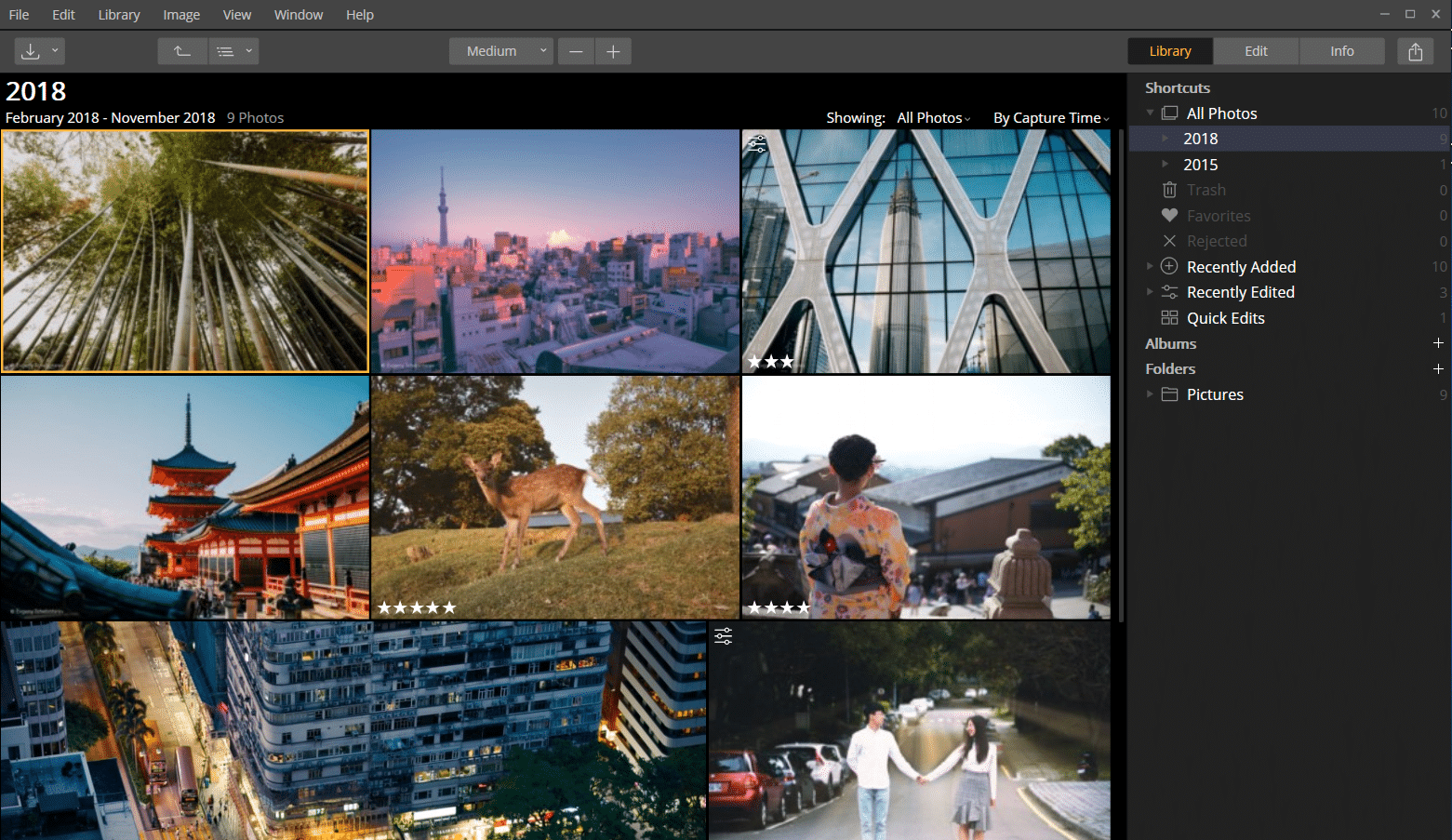This screenshot has width=1452, height=840.
Task: Select the deer photo thumbnail
Action: coord(554,497)
